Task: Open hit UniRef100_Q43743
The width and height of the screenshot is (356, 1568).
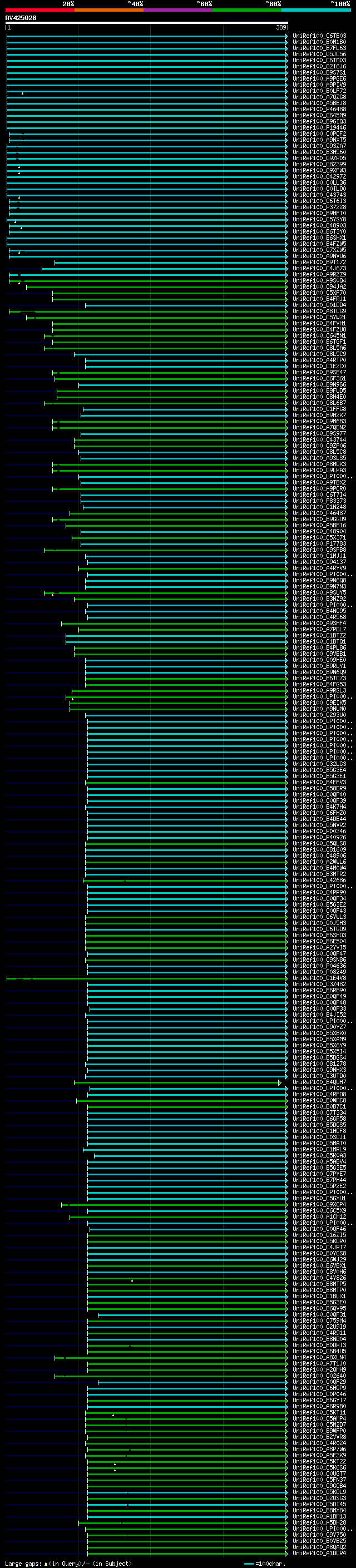Action: pyautogui.click(x=319, y=195)
